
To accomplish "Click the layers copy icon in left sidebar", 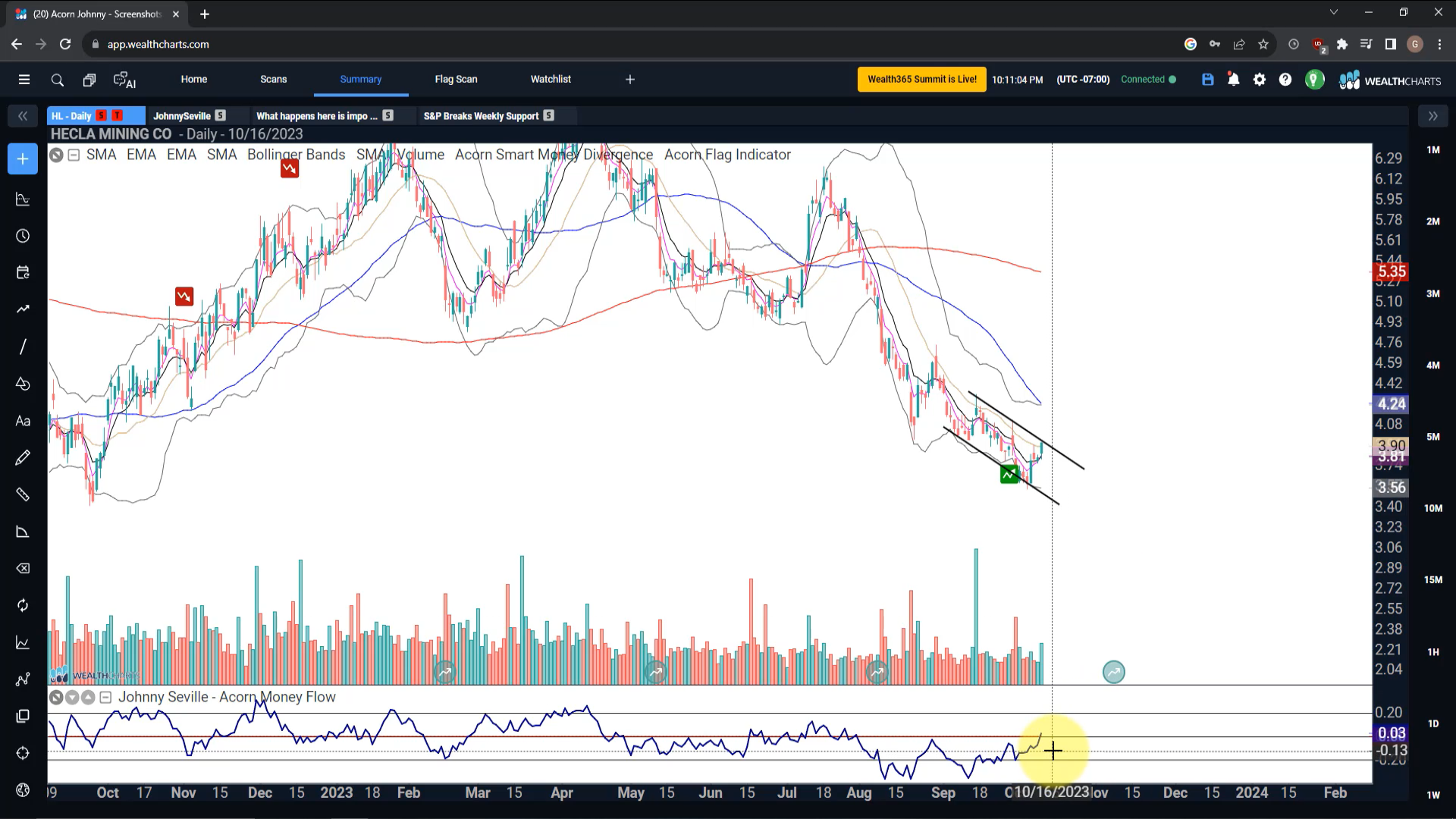I will tap(23, 716).
